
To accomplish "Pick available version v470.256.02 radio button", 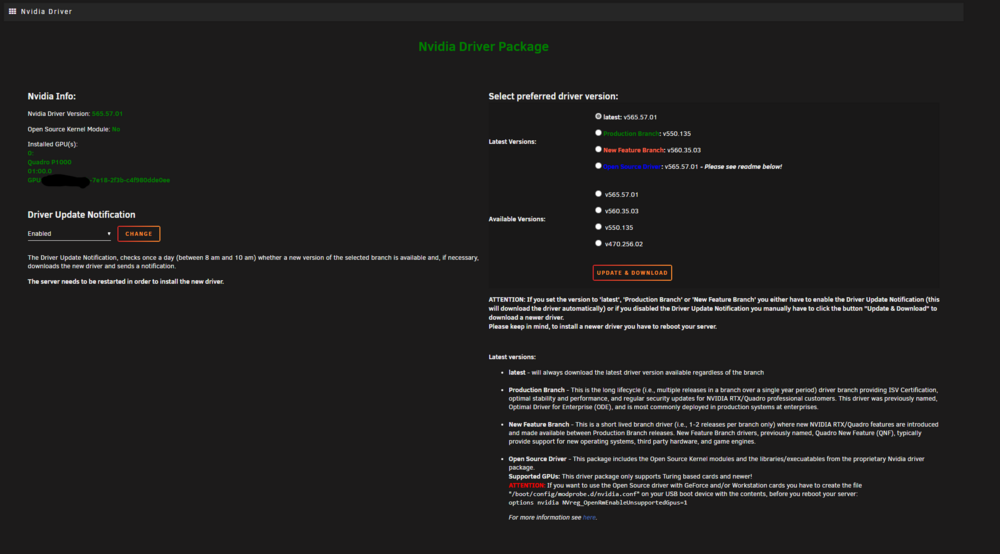I will pyautogui.click(x=598, y=244).
